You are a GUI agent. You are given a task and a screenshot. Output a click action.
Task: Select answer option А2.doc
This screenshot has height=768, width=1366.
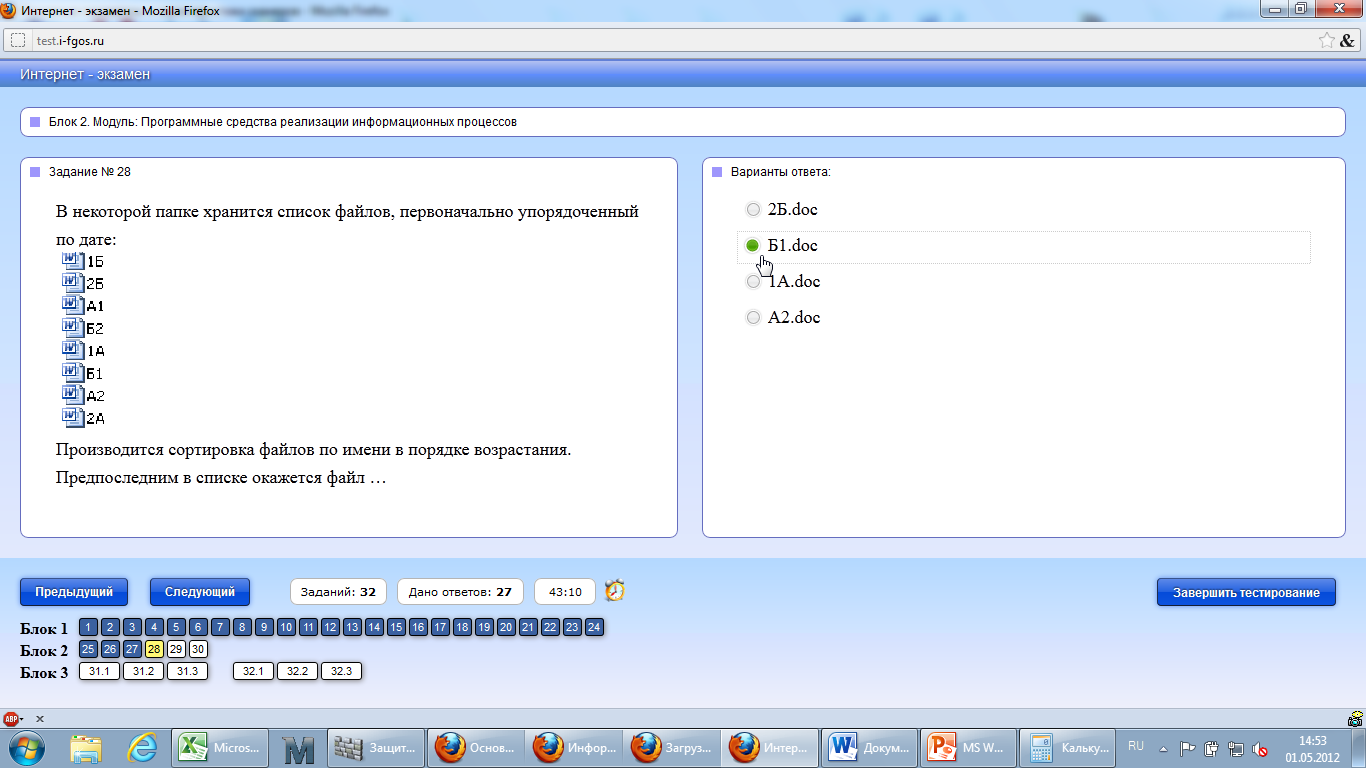click(x=754, y=318)
